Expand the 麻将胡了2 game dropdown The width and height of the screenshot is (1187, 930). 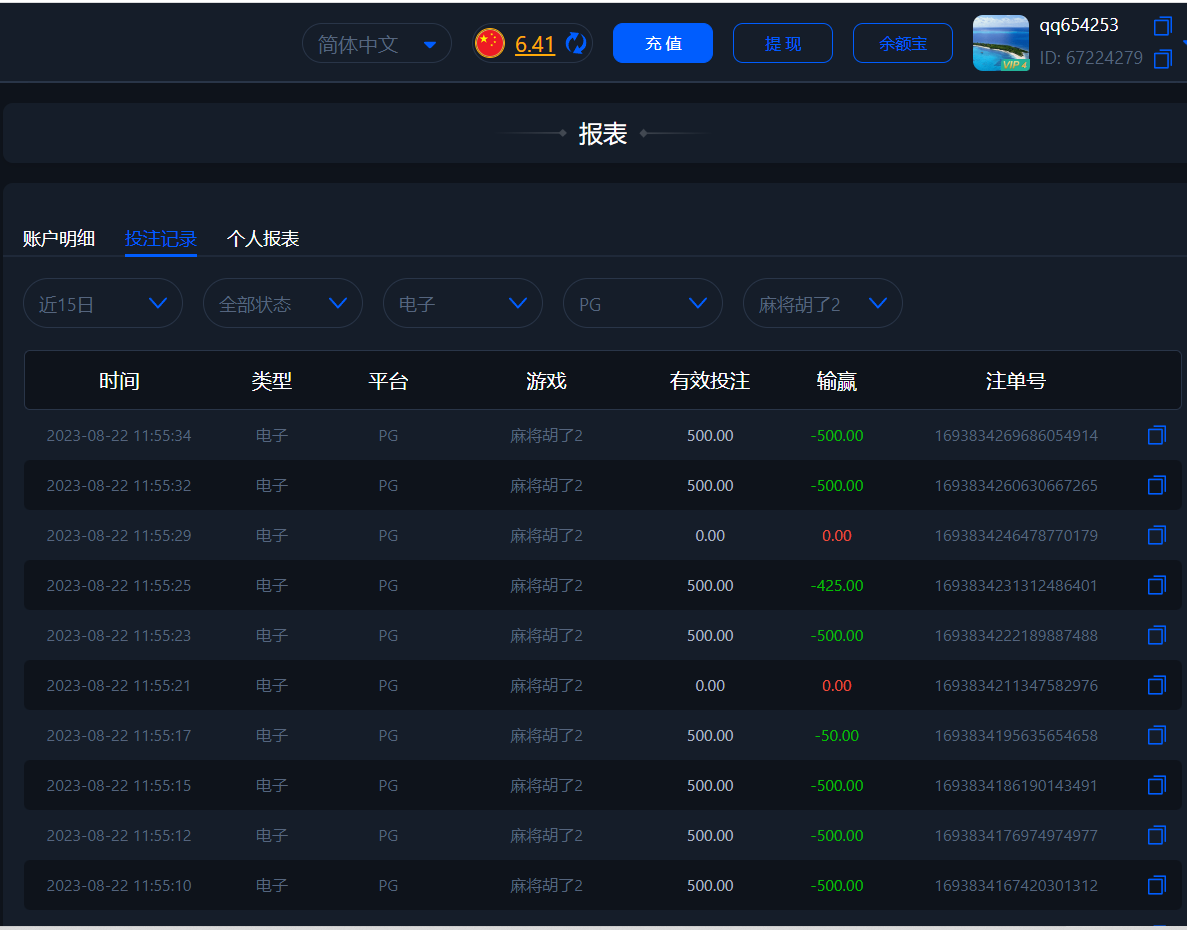click(x=822, y=303)
